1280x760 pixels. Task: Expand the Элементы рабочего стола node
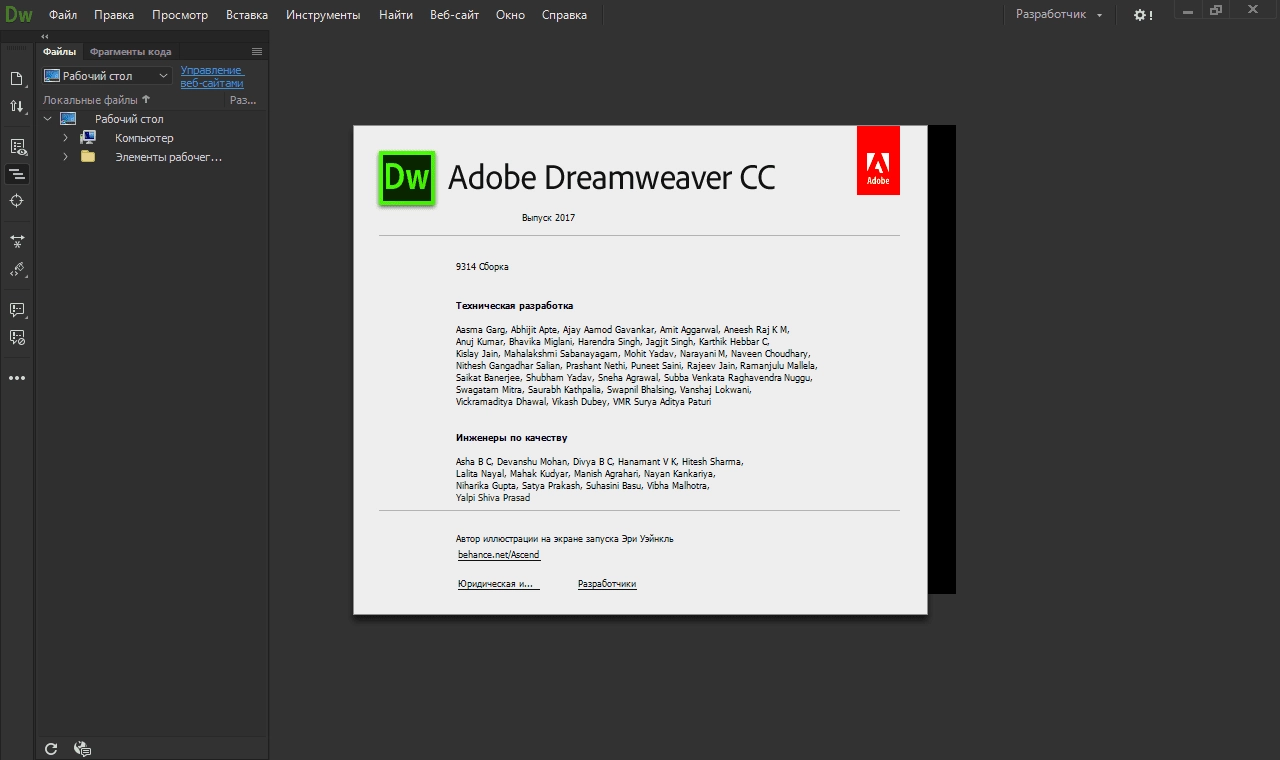point(65,157)
